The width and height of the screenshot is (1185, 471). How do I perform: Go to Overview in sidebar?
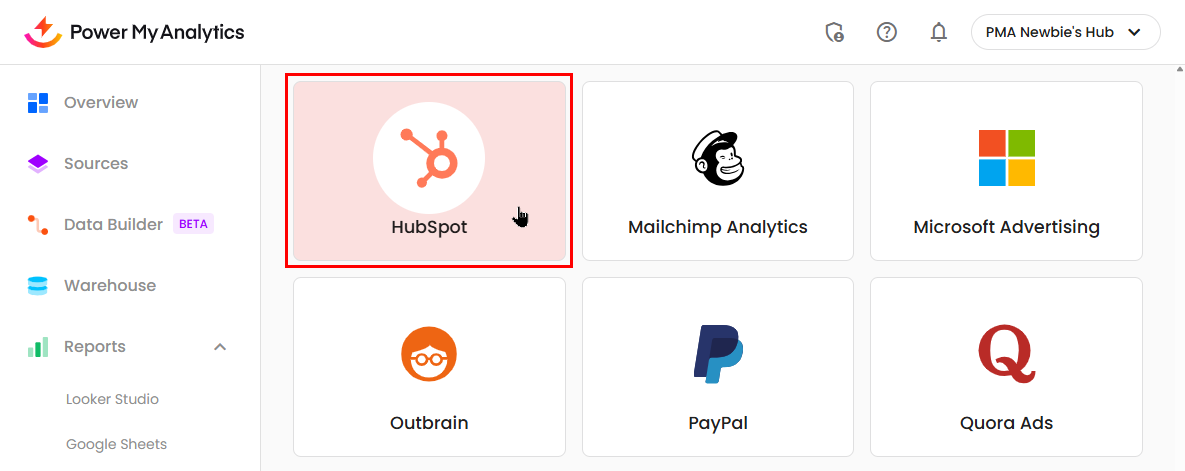point(100,102)
